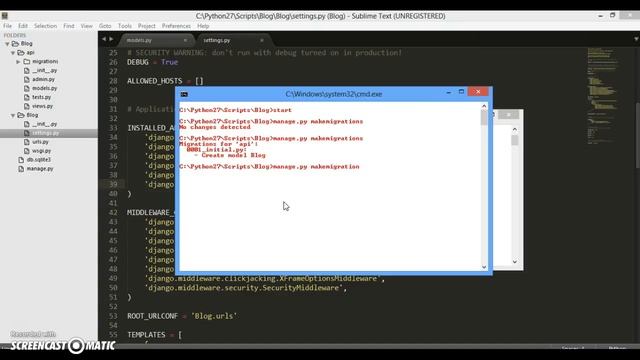Click cmd.exe scrollbar down arrow
The image size is (640, 360).
pos(484,267)
